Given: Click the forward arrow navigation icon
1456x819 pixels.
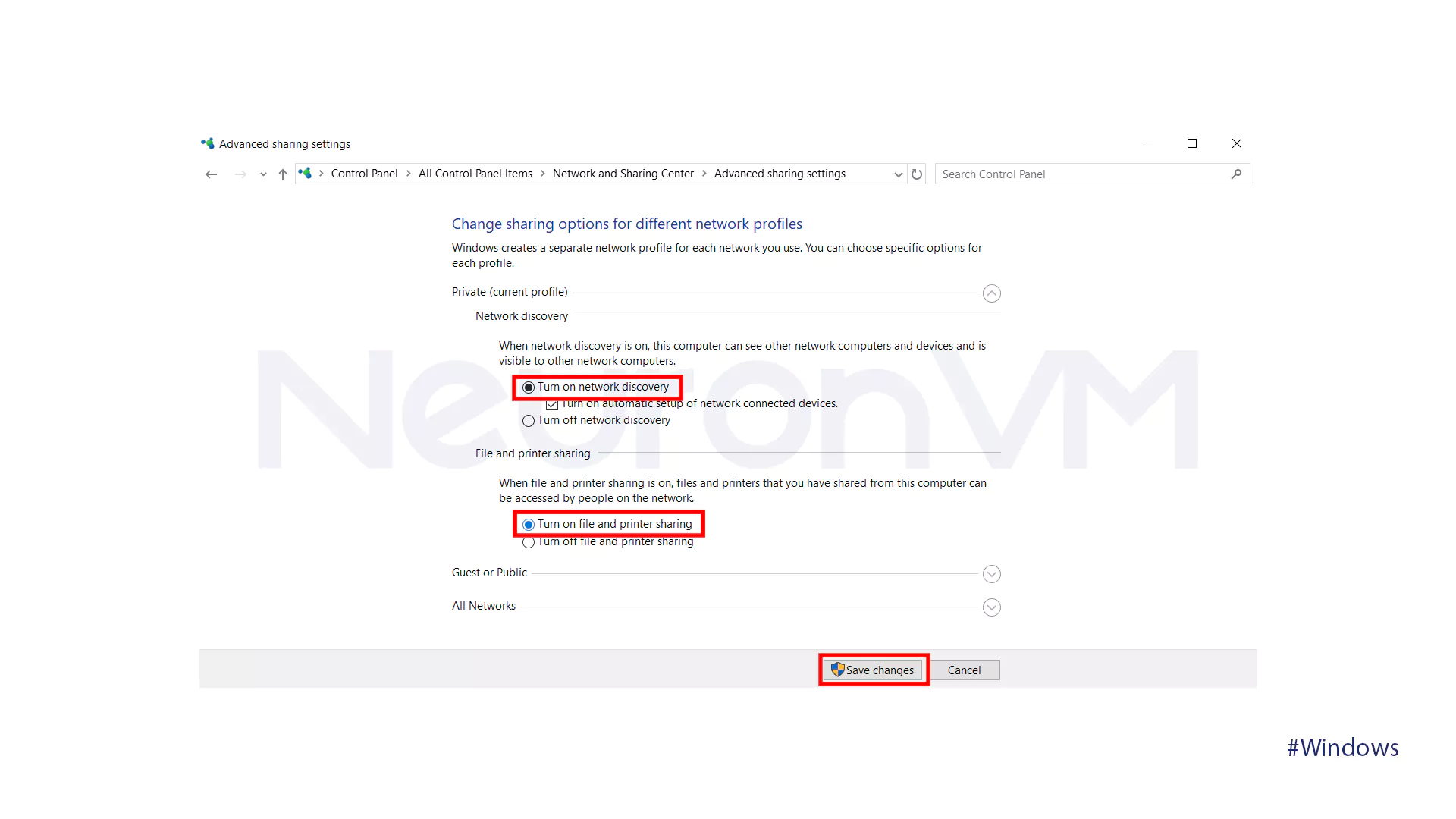Looking at the screenshot, I should (240, 174).
